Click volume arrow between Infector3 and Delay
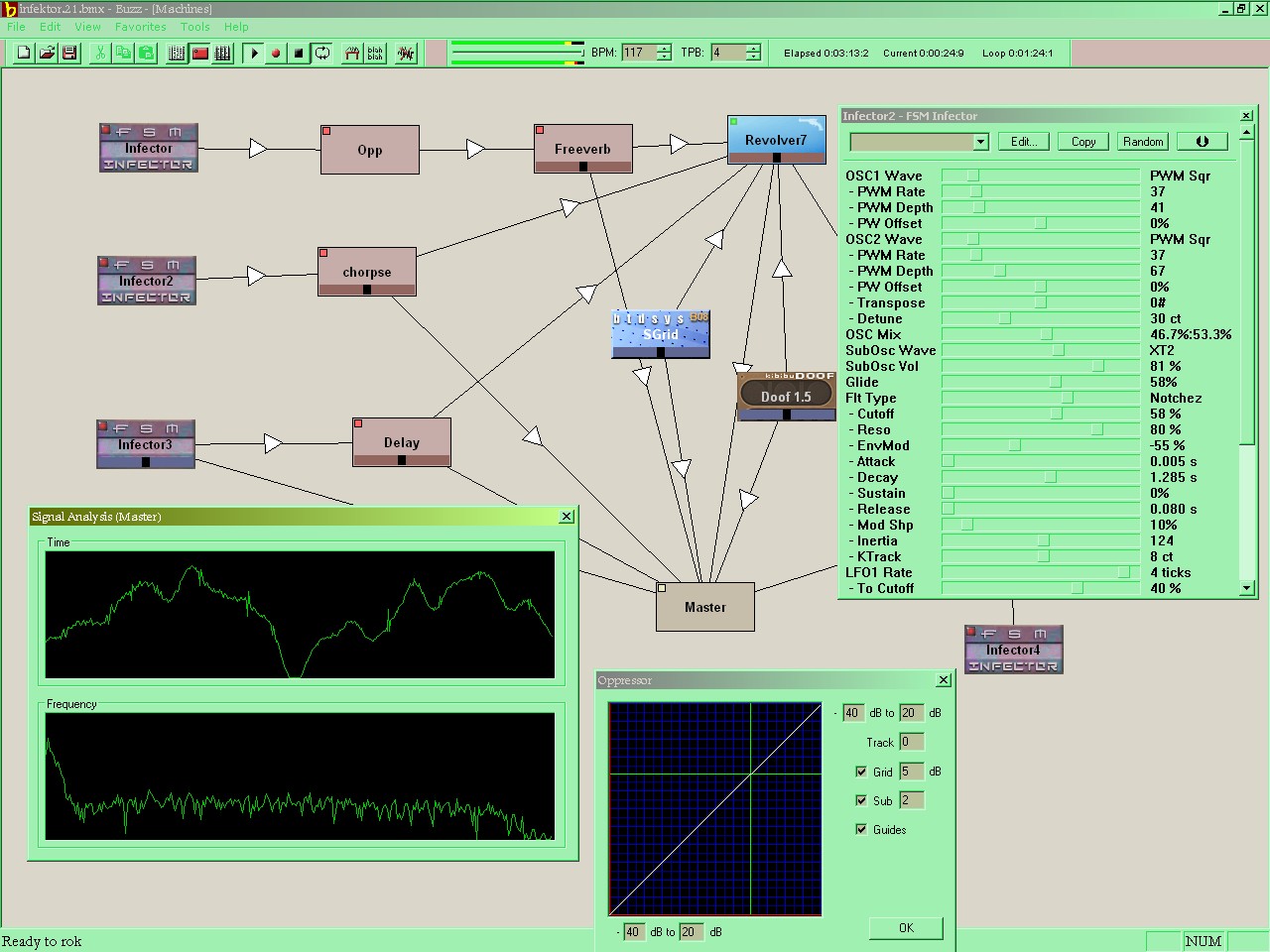The width and height of the screenshot is (1270, 952). [x=274, y=443]
